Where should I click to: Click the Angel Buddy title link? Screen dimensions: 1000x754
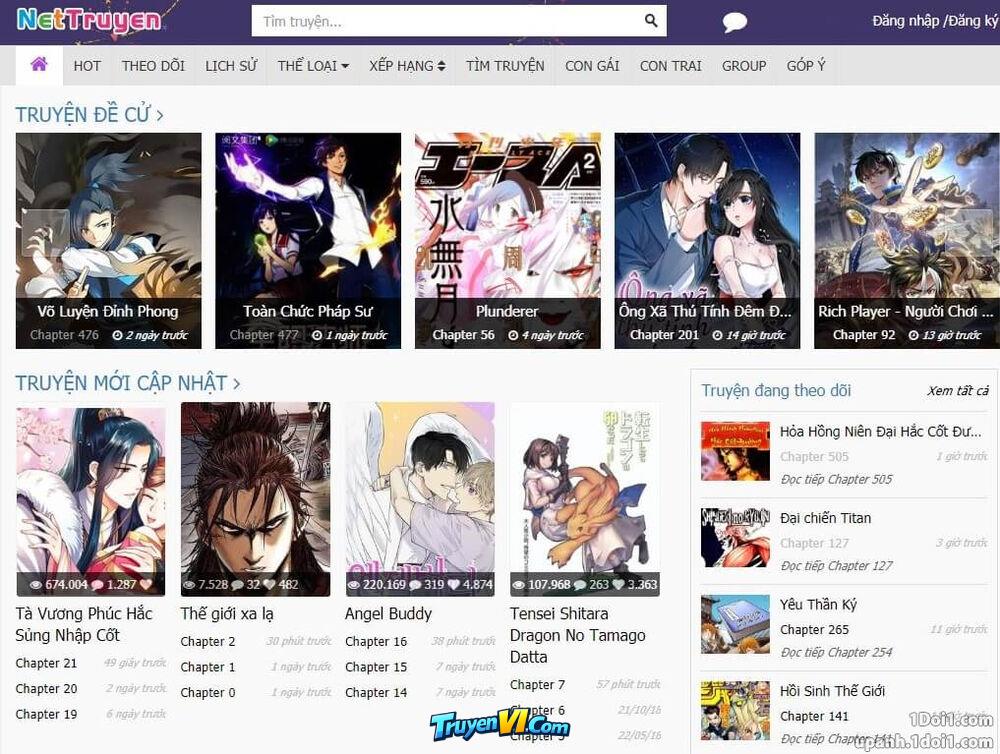(x=388, y=614)
